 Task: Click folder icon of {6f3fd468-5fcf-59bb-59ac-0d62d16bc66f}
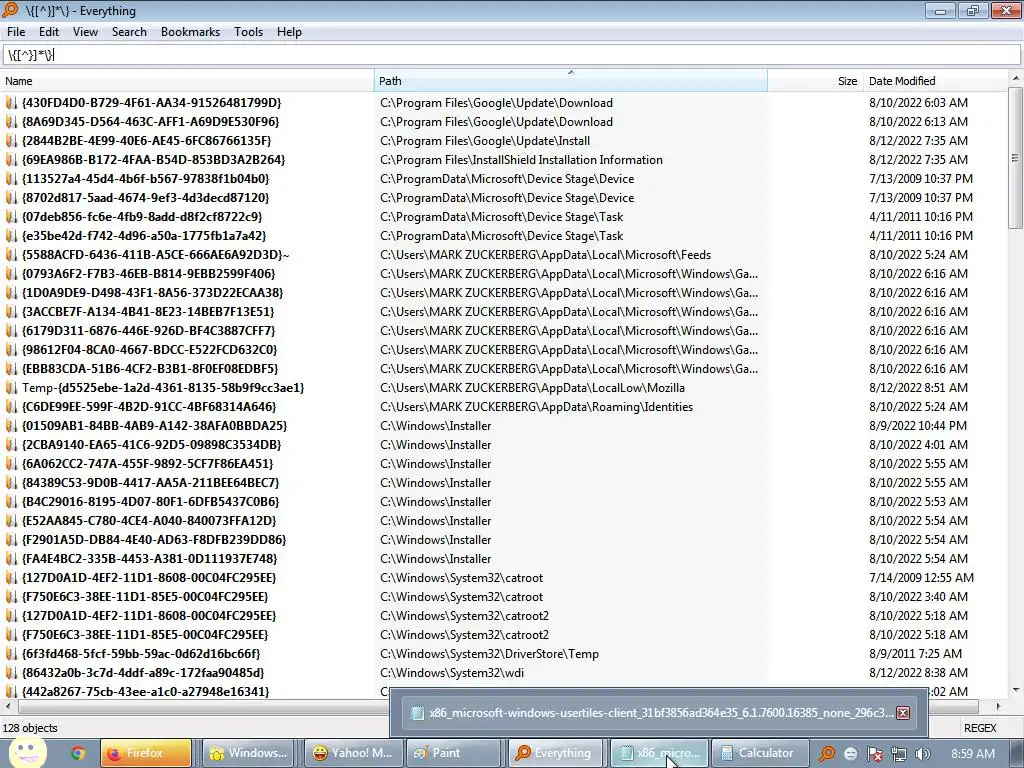pos(10,653)
